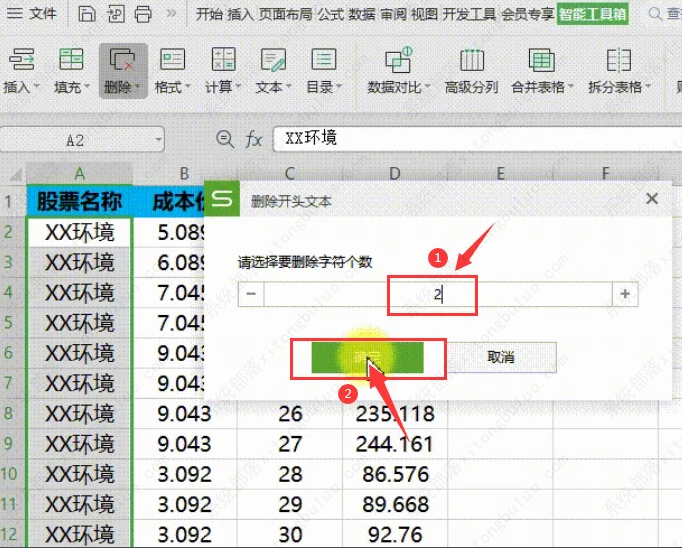The image size is (682, 548).
Task: Click the 文本 toolbox icon
Action: [x=273, y=60]
